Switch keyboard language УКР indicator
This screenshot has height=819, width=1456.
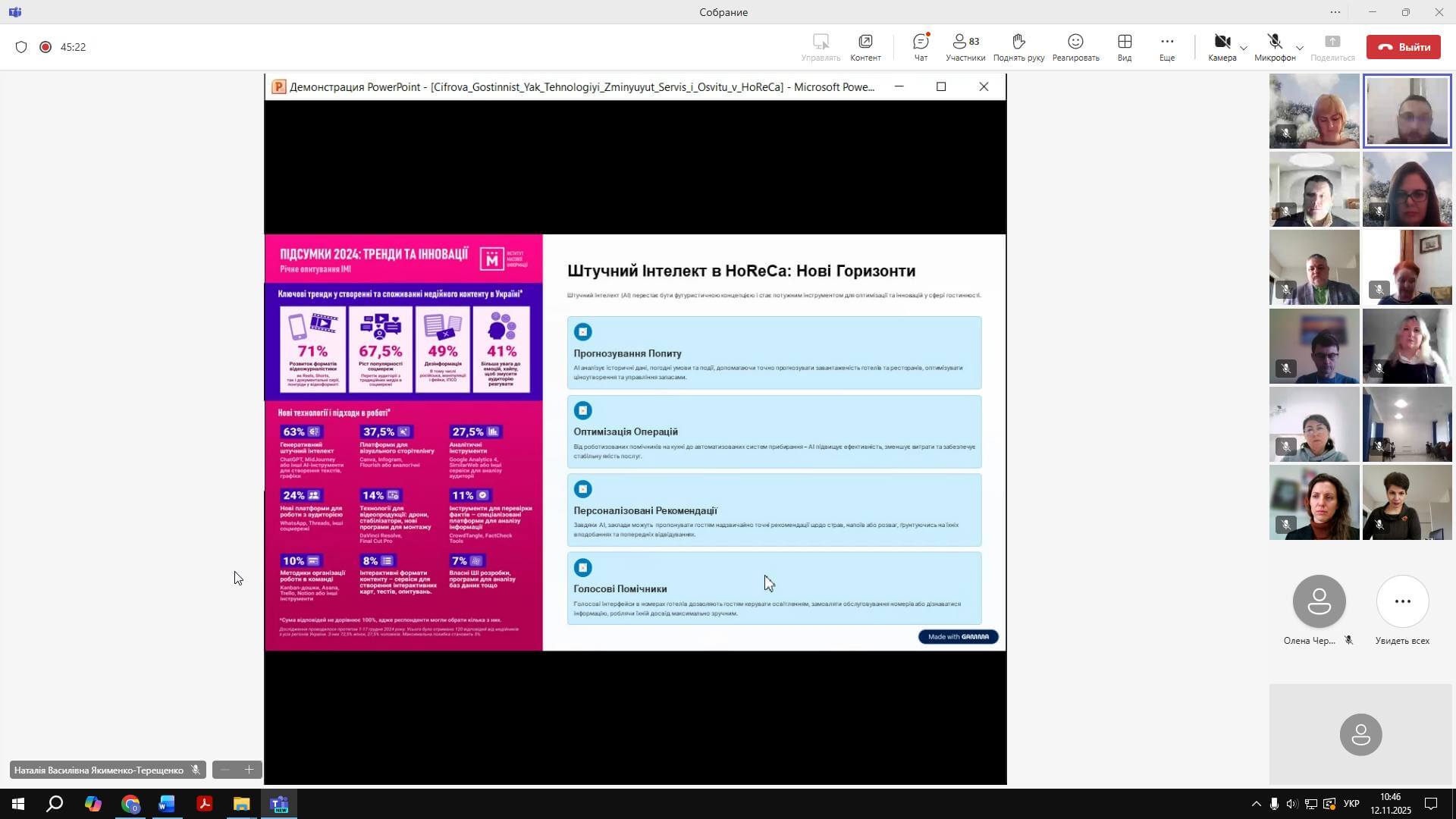[x=1351, y=804]
